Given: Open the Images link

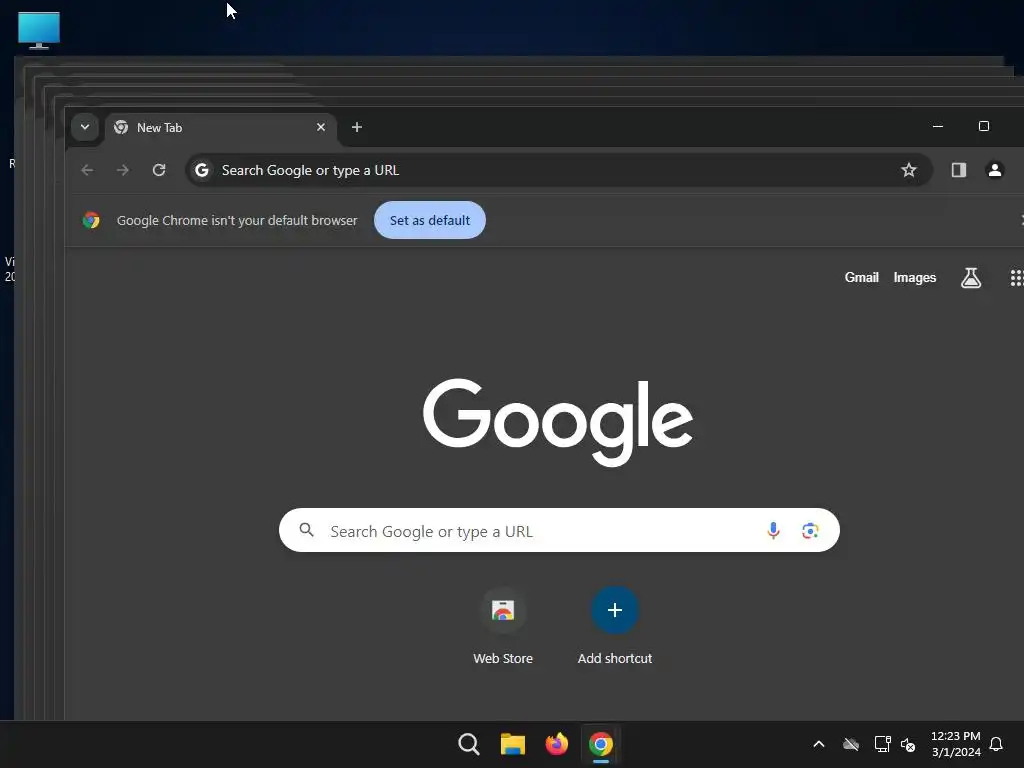Looking at the screenshot, I should point(914,278).
